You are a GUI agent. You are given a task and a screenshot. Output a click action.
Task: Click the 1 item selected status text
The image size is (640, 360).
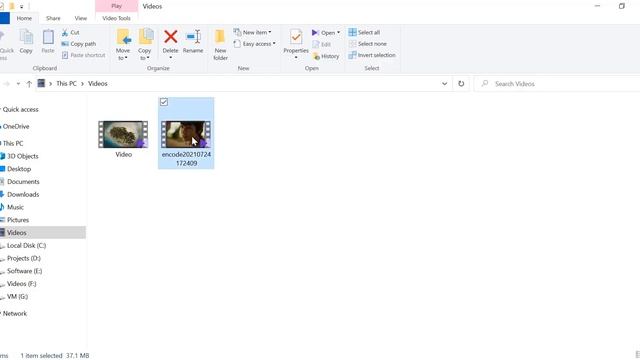tap(41, 356)
